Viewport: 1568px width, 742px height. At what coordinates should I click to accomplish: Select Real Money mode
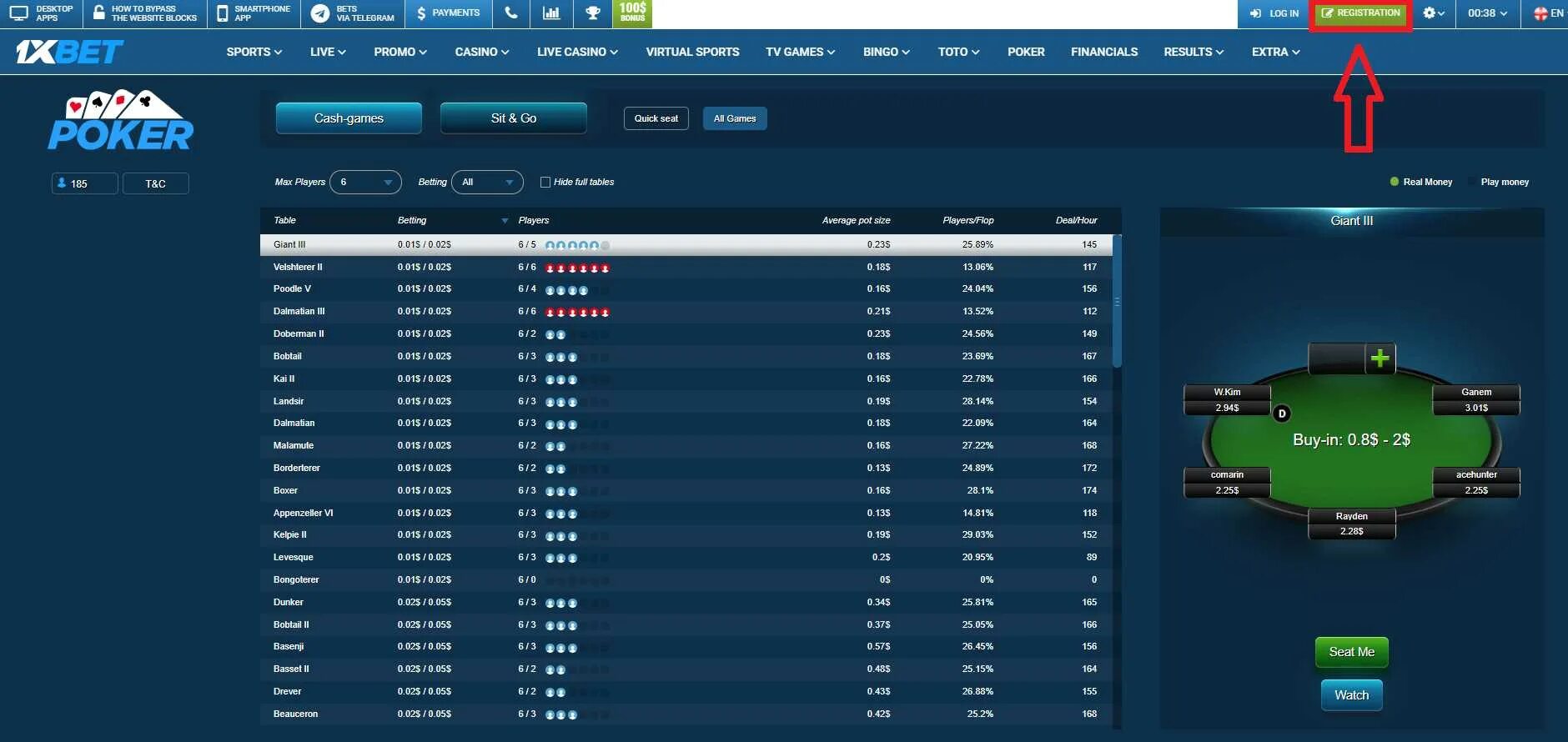tap(1421, 182)
